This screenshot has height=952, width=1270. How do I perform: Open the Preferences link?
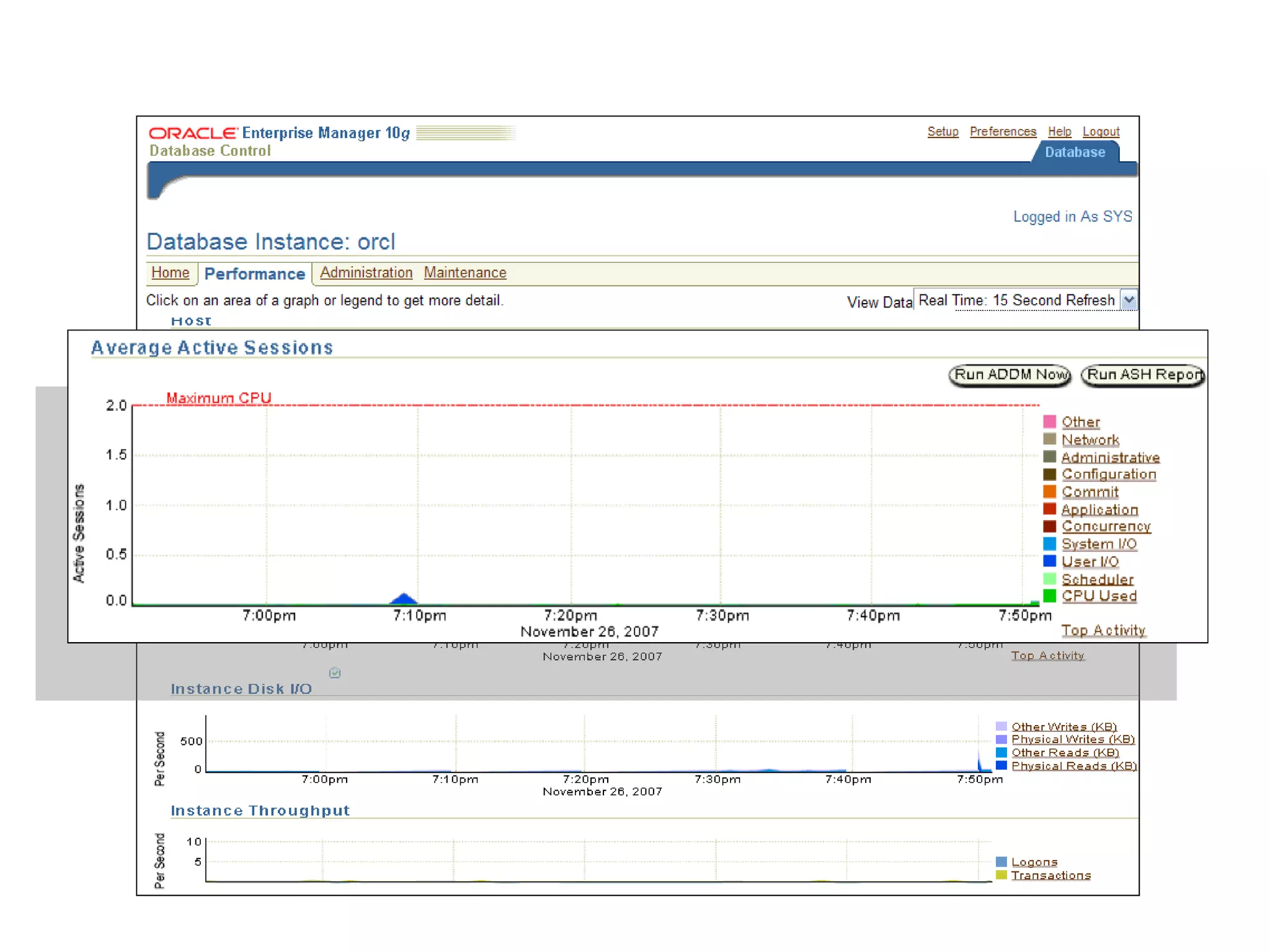click(1003, 131)
